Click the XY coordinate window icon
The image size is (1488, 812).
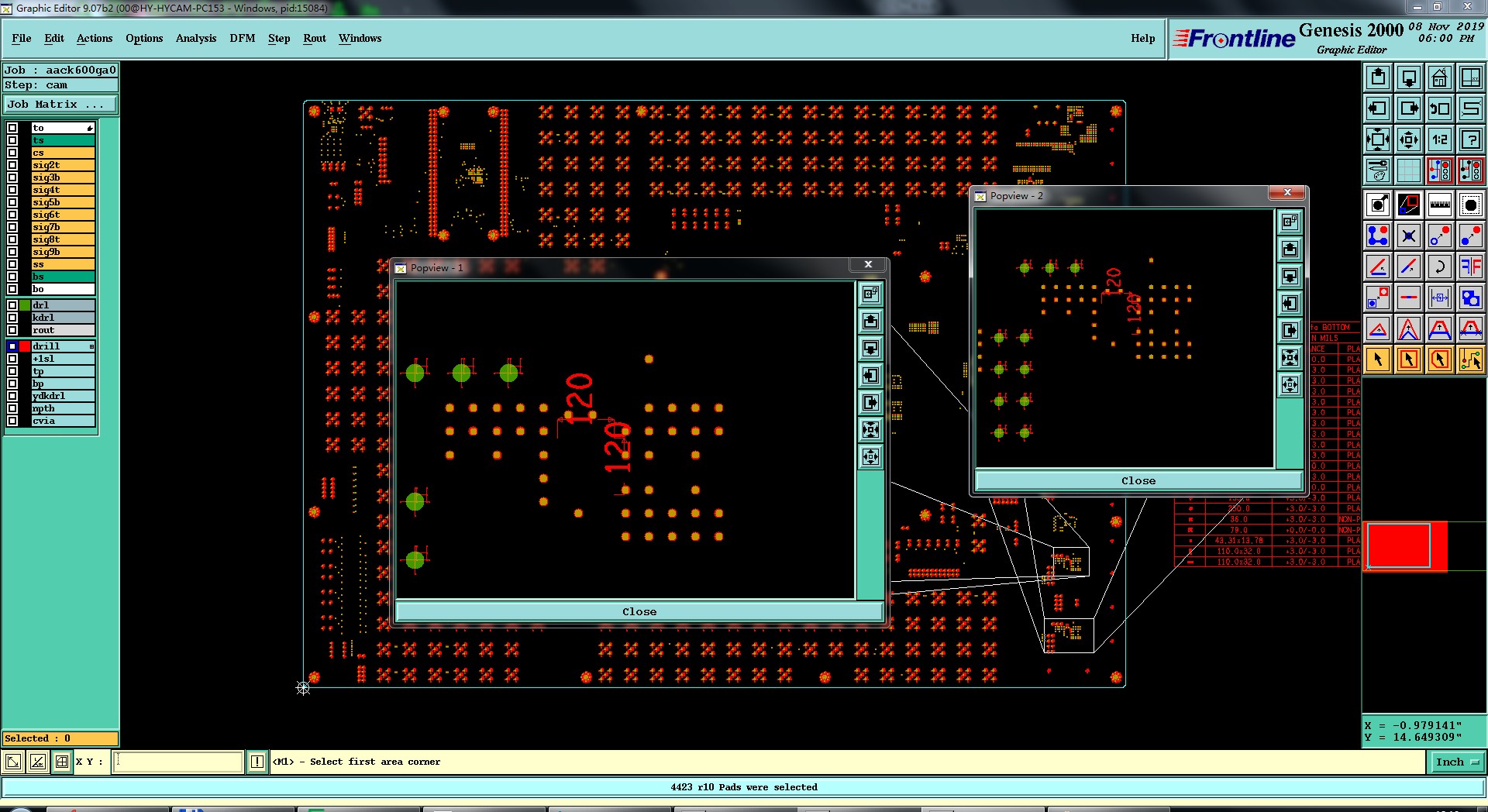pos(1471,77)
